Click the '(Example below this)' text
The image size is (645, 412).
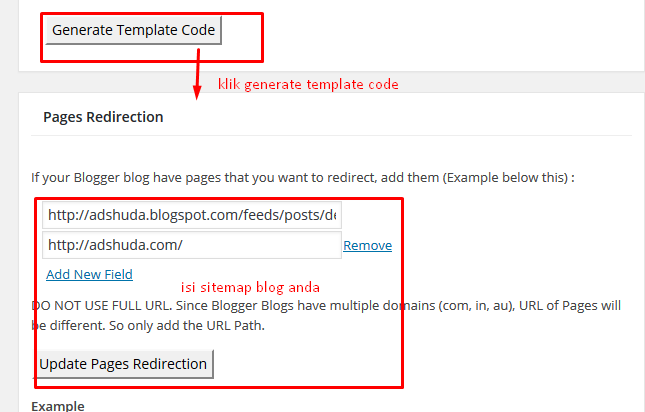click(505, 178)
